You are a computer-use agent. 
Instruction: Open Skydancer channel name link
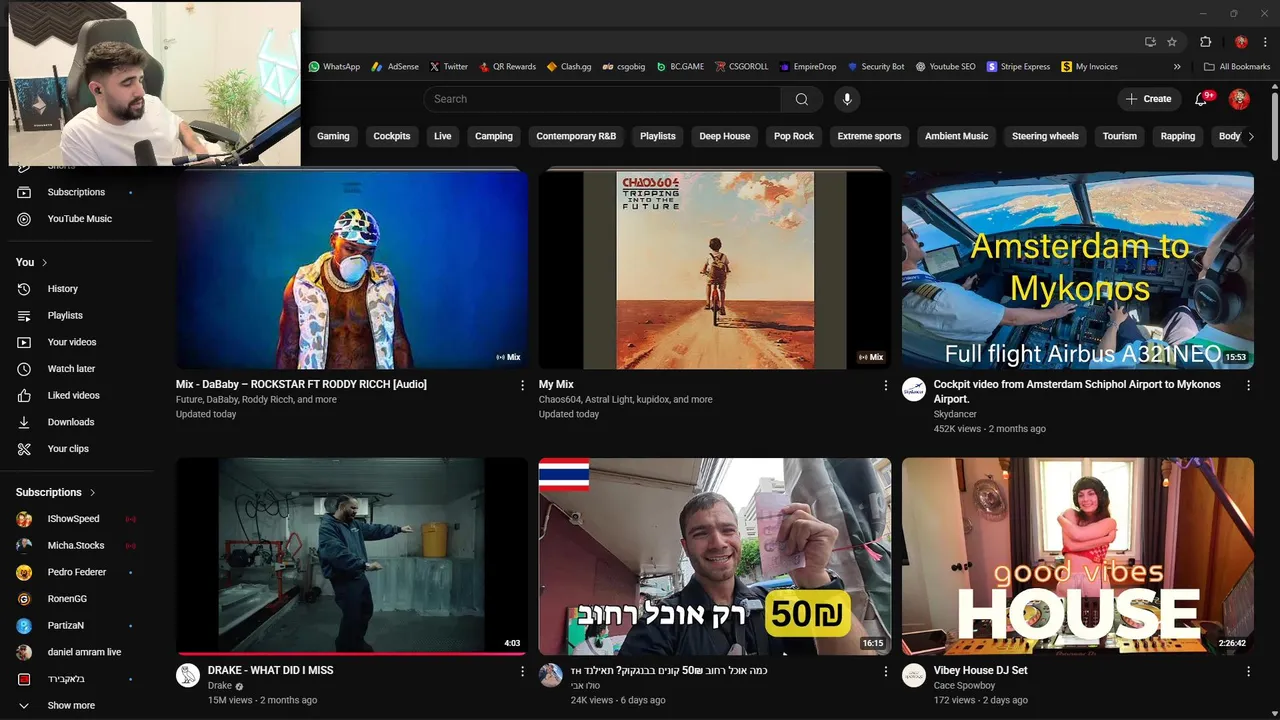(x=955, y=414)
